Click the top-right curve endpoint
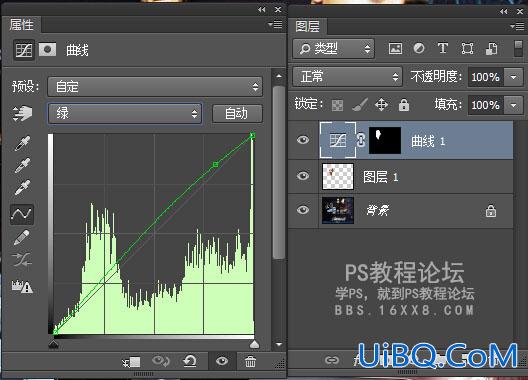The image size is (528, 380). [x=253, y=135]
